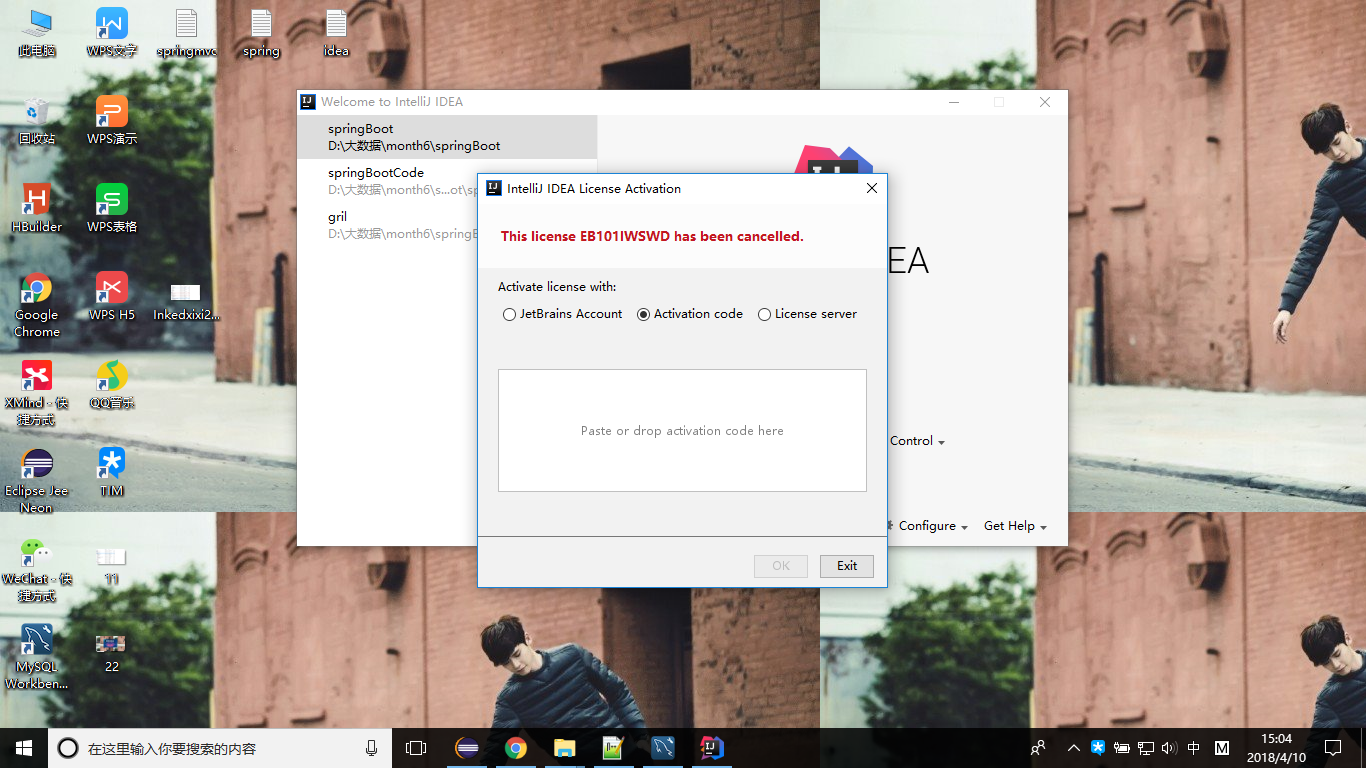The image size is (1366, 768).
Task: Select the Activation code radio option
Action: click(690, 314)
